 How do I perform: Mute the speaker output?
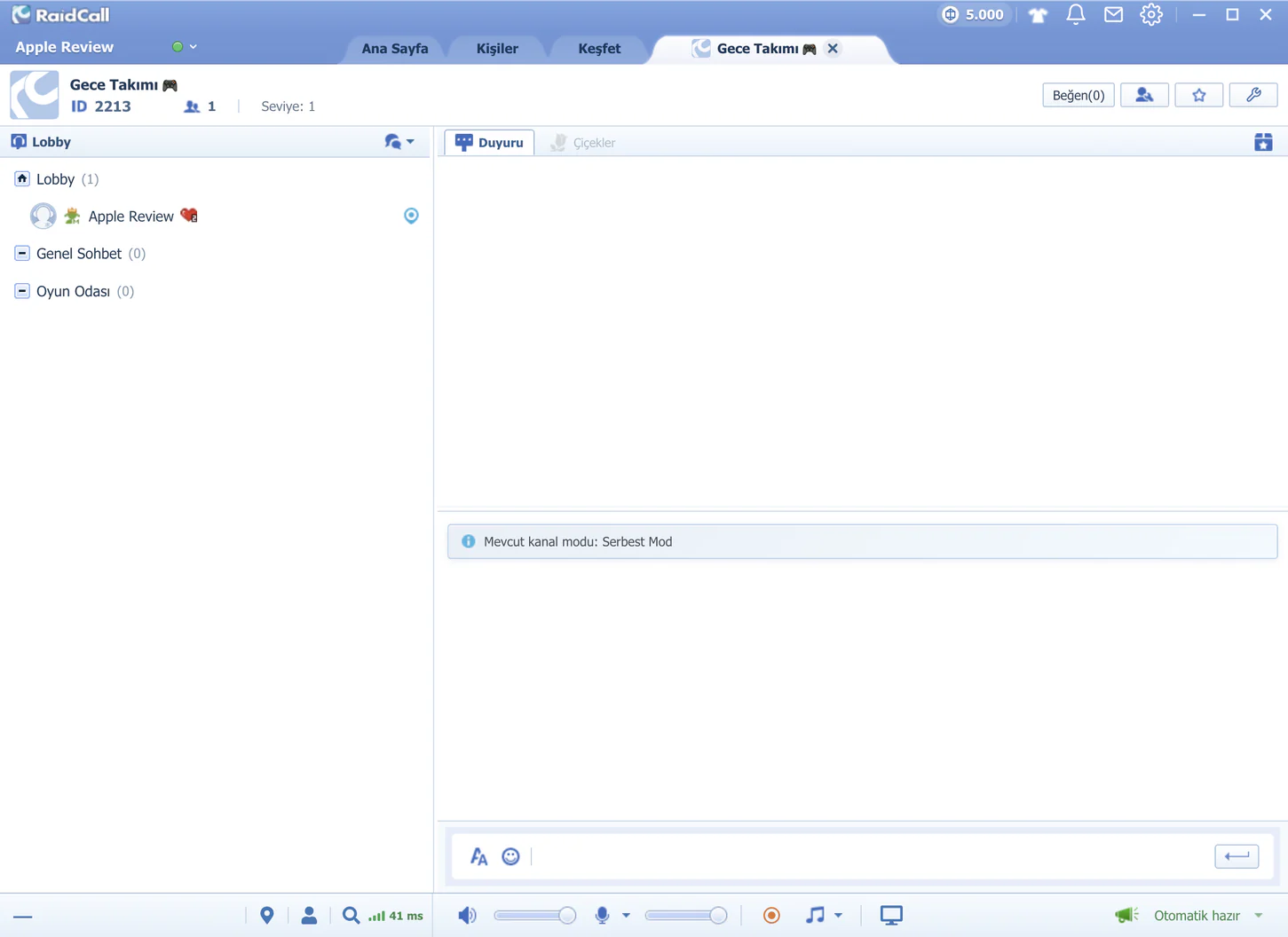pos(467,915)
